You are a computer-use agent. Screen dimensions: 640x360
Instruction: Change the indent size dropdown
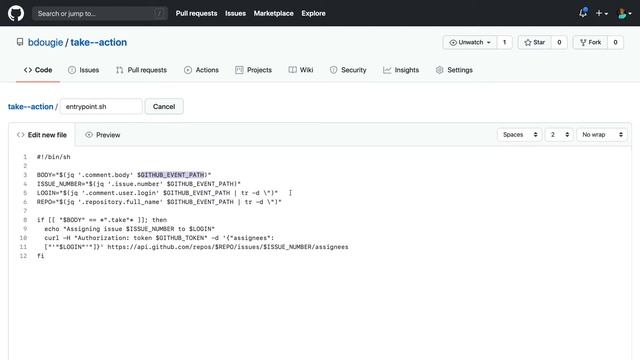tap(559, 135)
